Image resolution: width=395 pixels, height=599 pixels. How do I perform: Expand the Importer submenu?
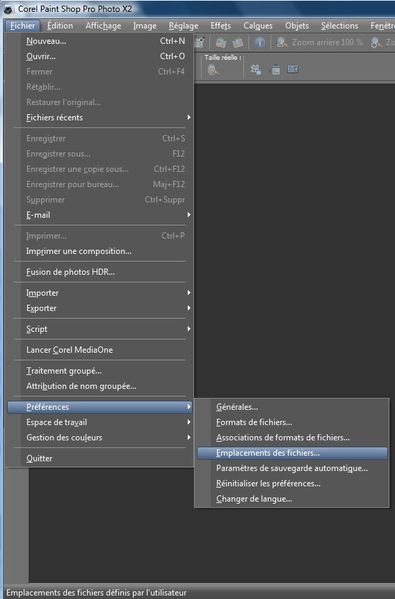point(100,293)
